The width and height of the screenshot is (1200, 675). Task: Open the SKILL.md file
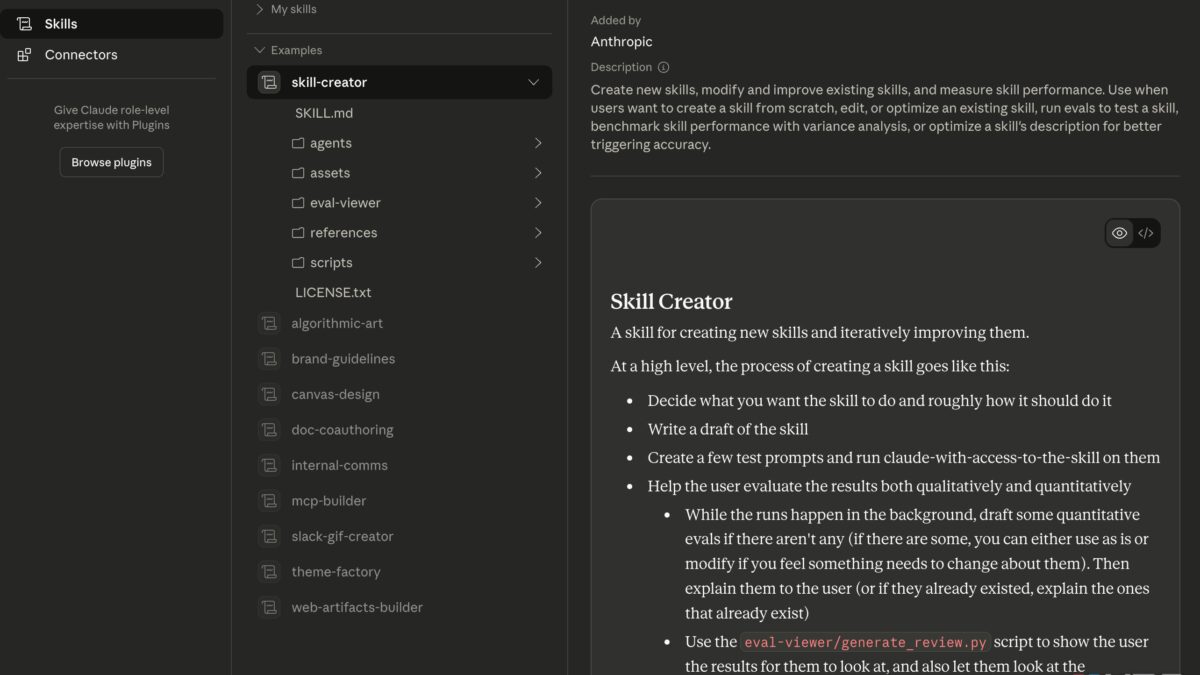point(324,113)
